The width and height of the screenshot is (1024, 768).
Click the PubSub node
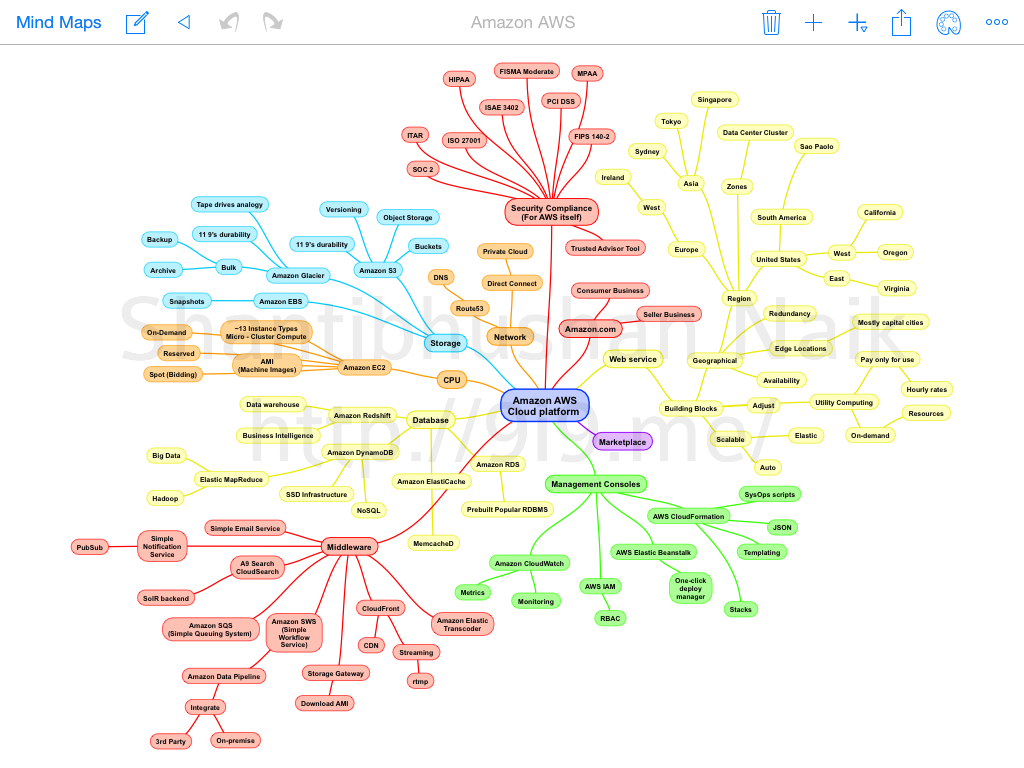(89, 547)
